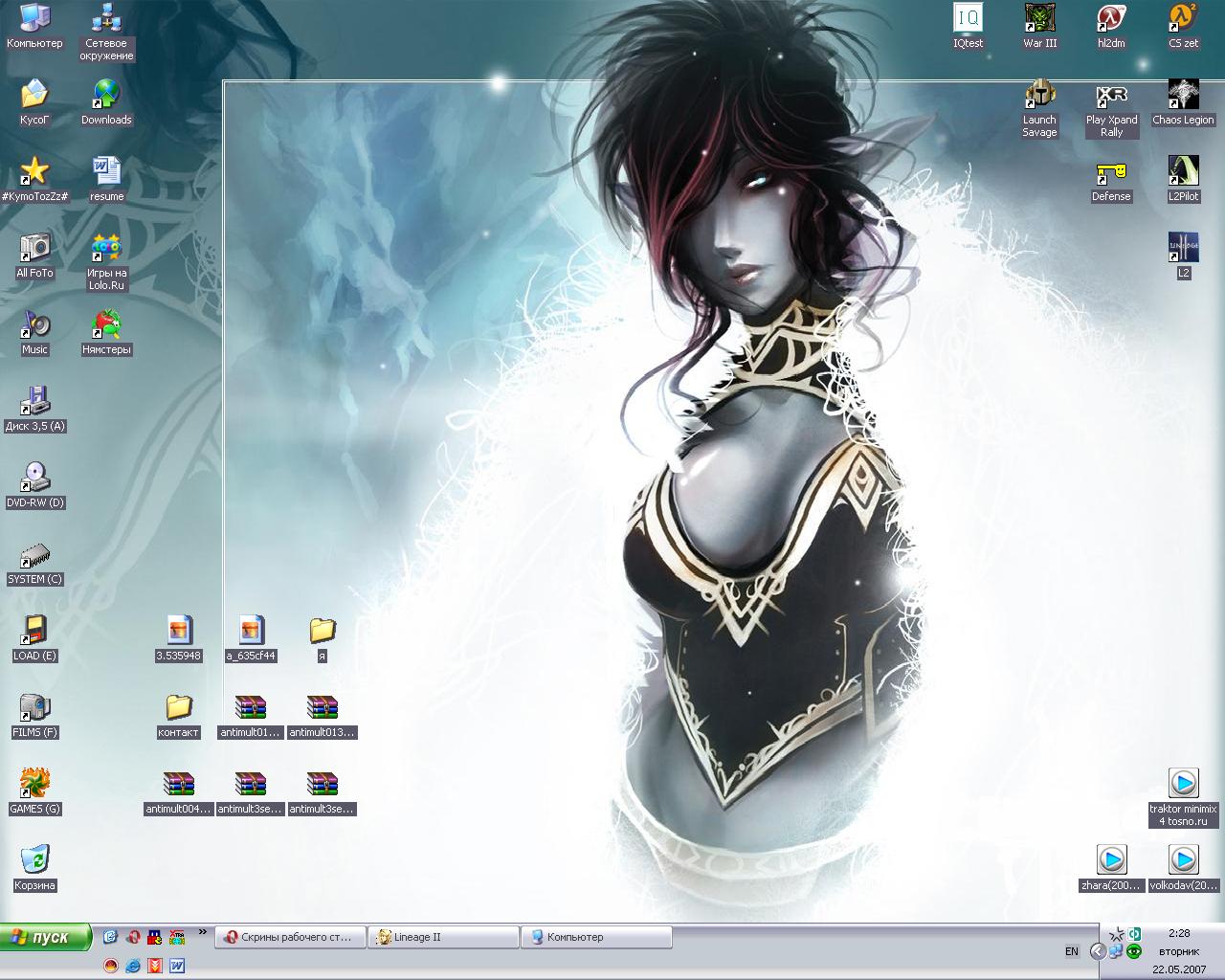
Task: Launch the L2 Lineage shortcut
Action: [x=1183, y=256]
